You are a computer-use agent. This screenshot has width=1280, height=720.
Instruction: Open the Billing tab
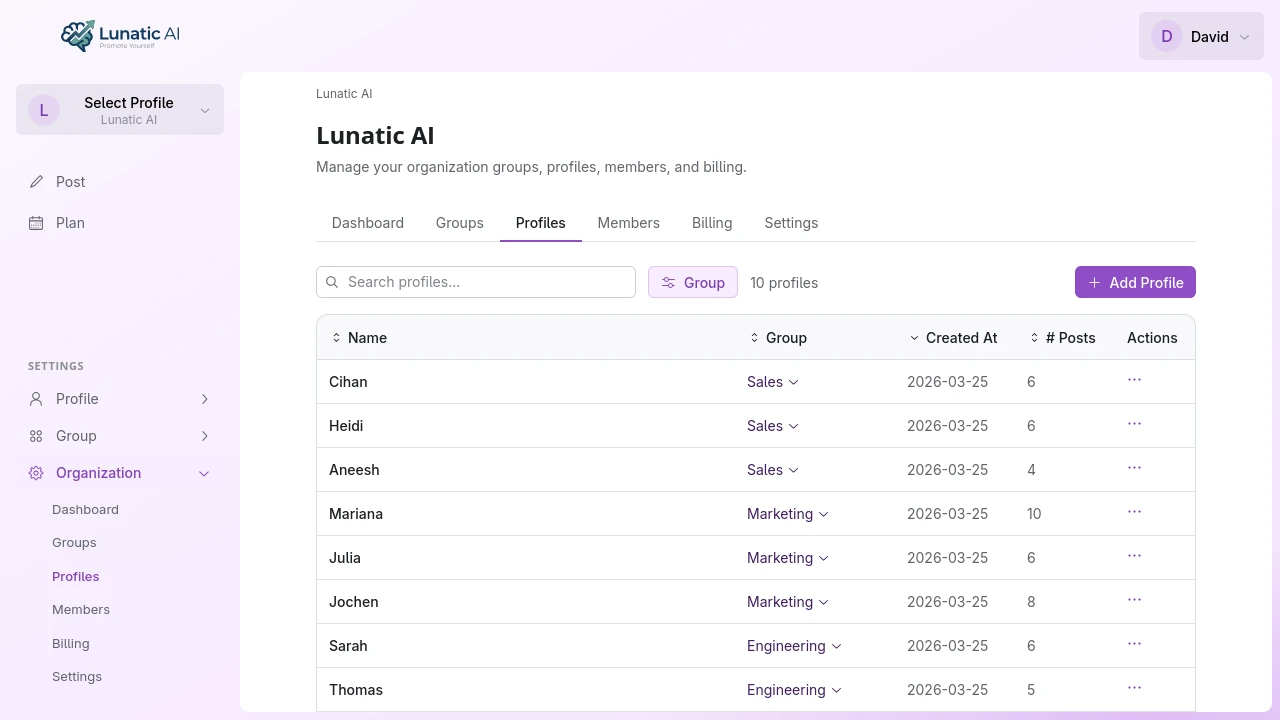[712, 223]
